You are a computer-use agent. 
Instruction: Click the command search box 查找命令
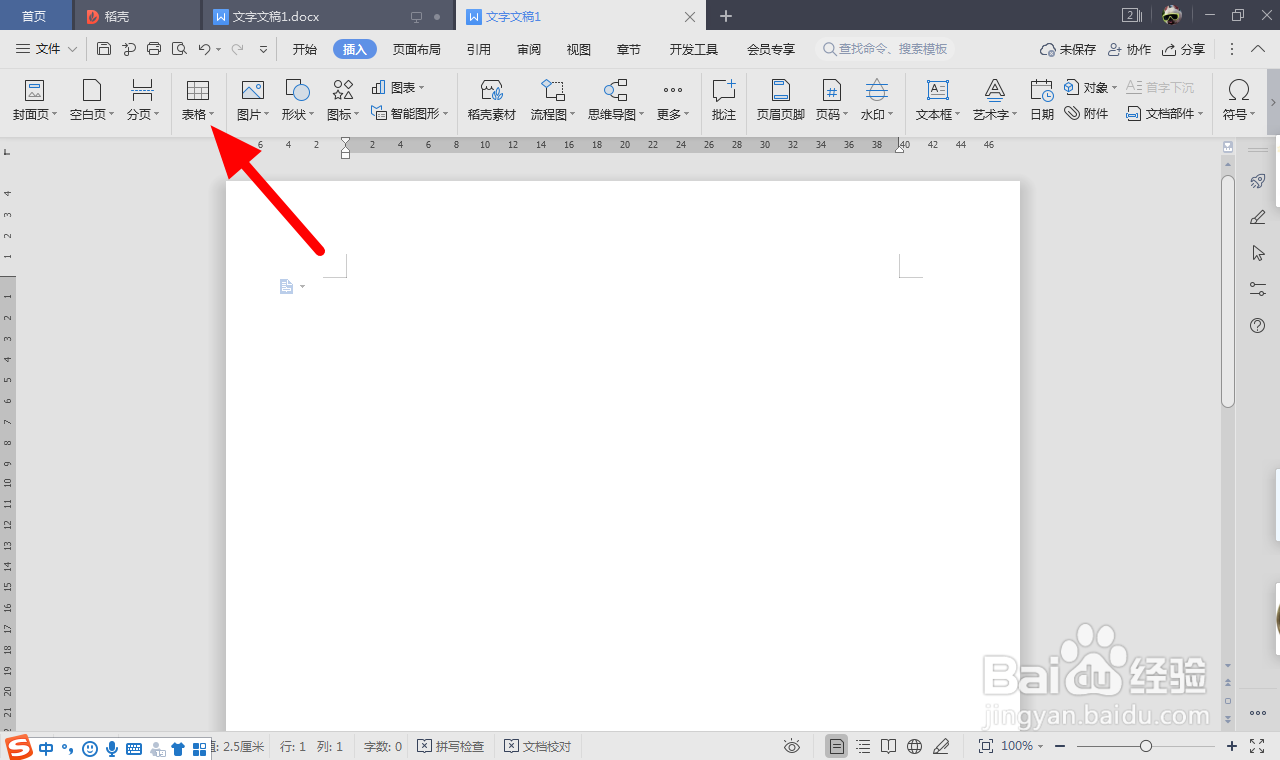coord(886,49)
